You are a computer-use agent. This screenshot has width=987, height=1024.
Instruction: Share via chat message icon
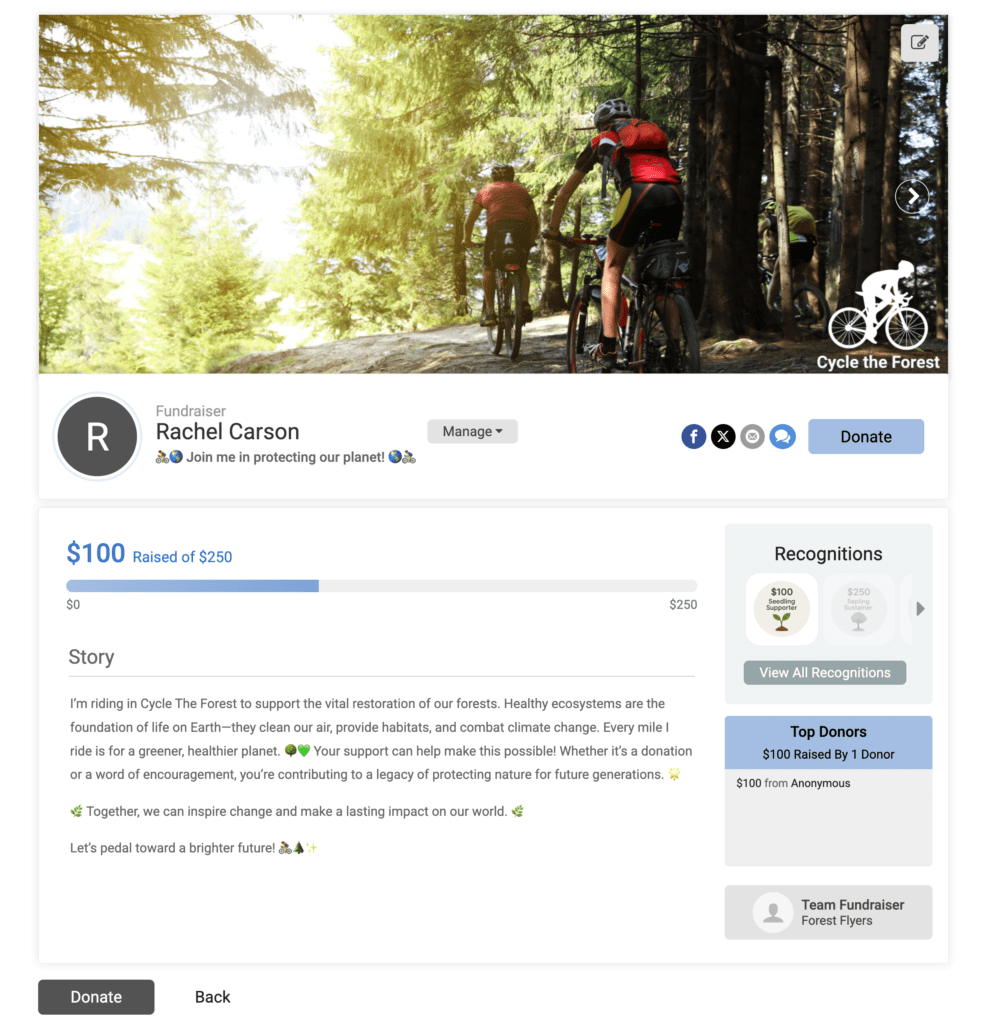(783, 436)
